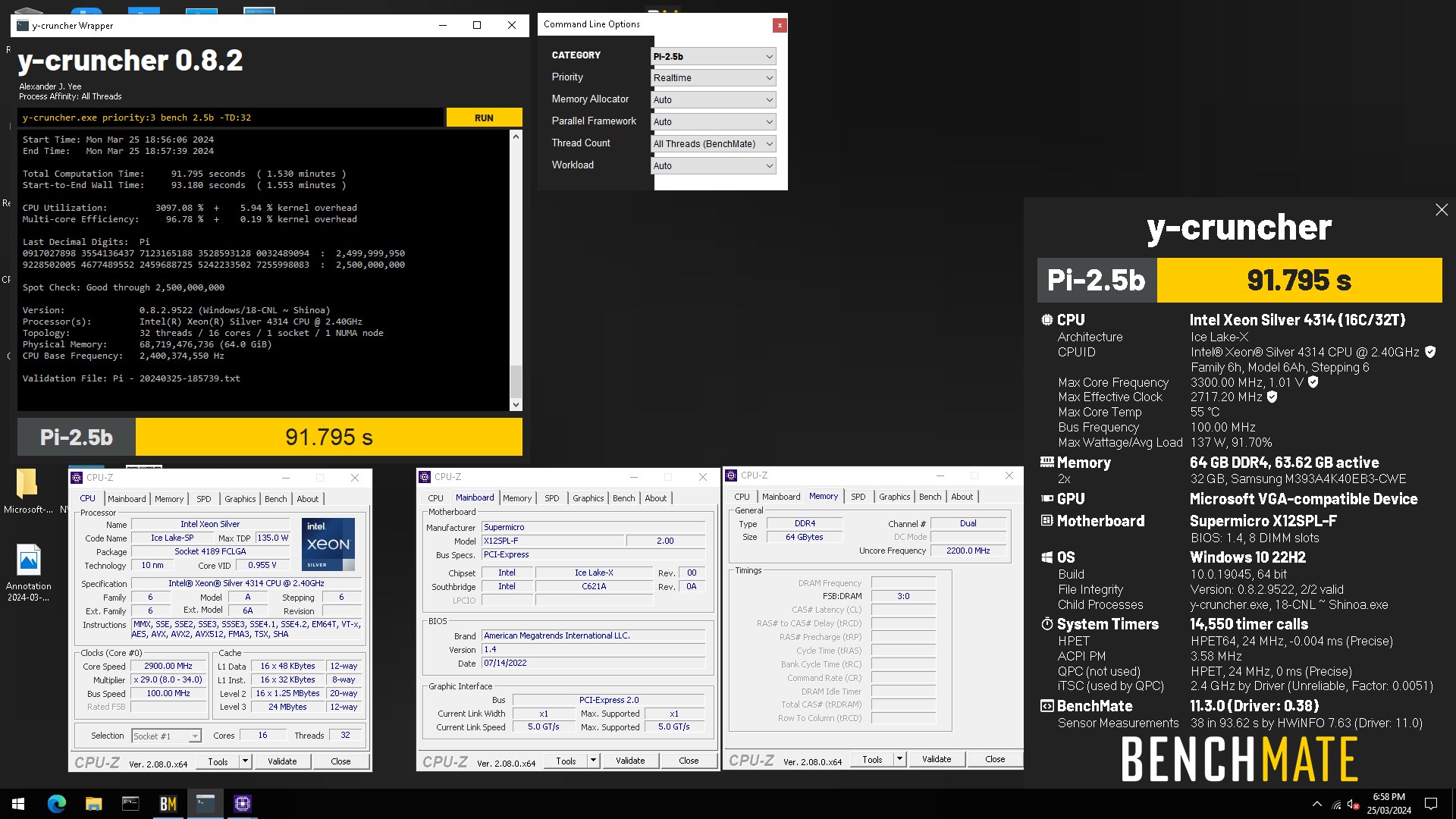The width and height of the screenshot is (1456, 819).
Task: Select Bench tab in first CPU-Z window
Action: click(276, 499)
